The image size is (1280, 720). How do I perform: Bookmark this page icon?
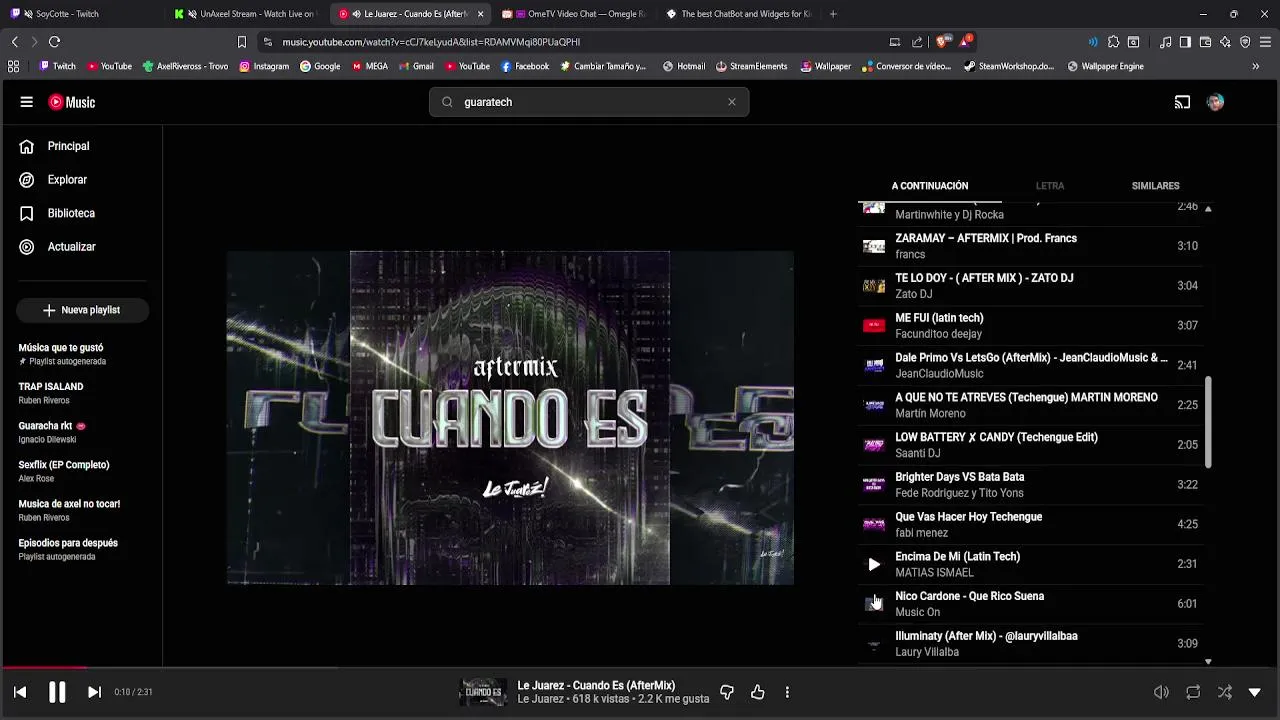pos(241,42)
